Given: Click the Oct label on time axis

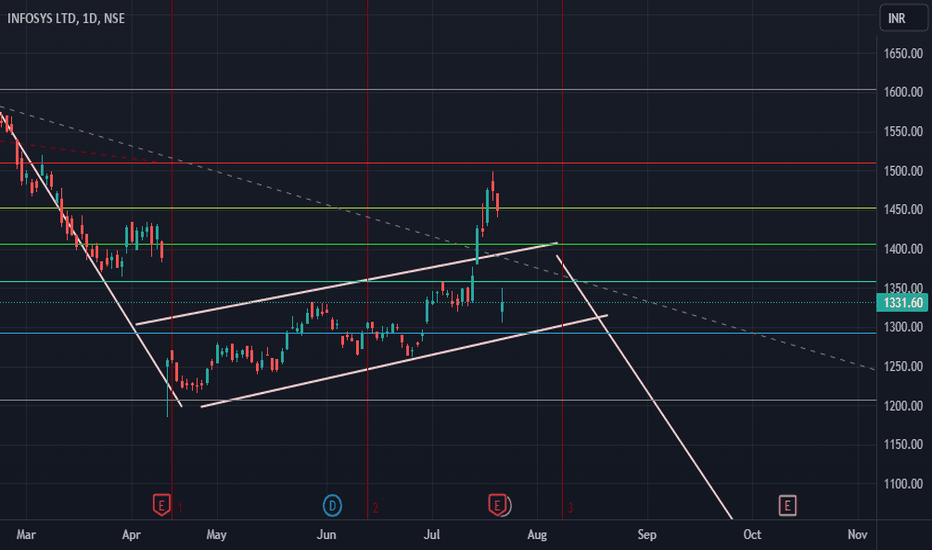Looking at the screenshot, I should click(x=752, y=535).
